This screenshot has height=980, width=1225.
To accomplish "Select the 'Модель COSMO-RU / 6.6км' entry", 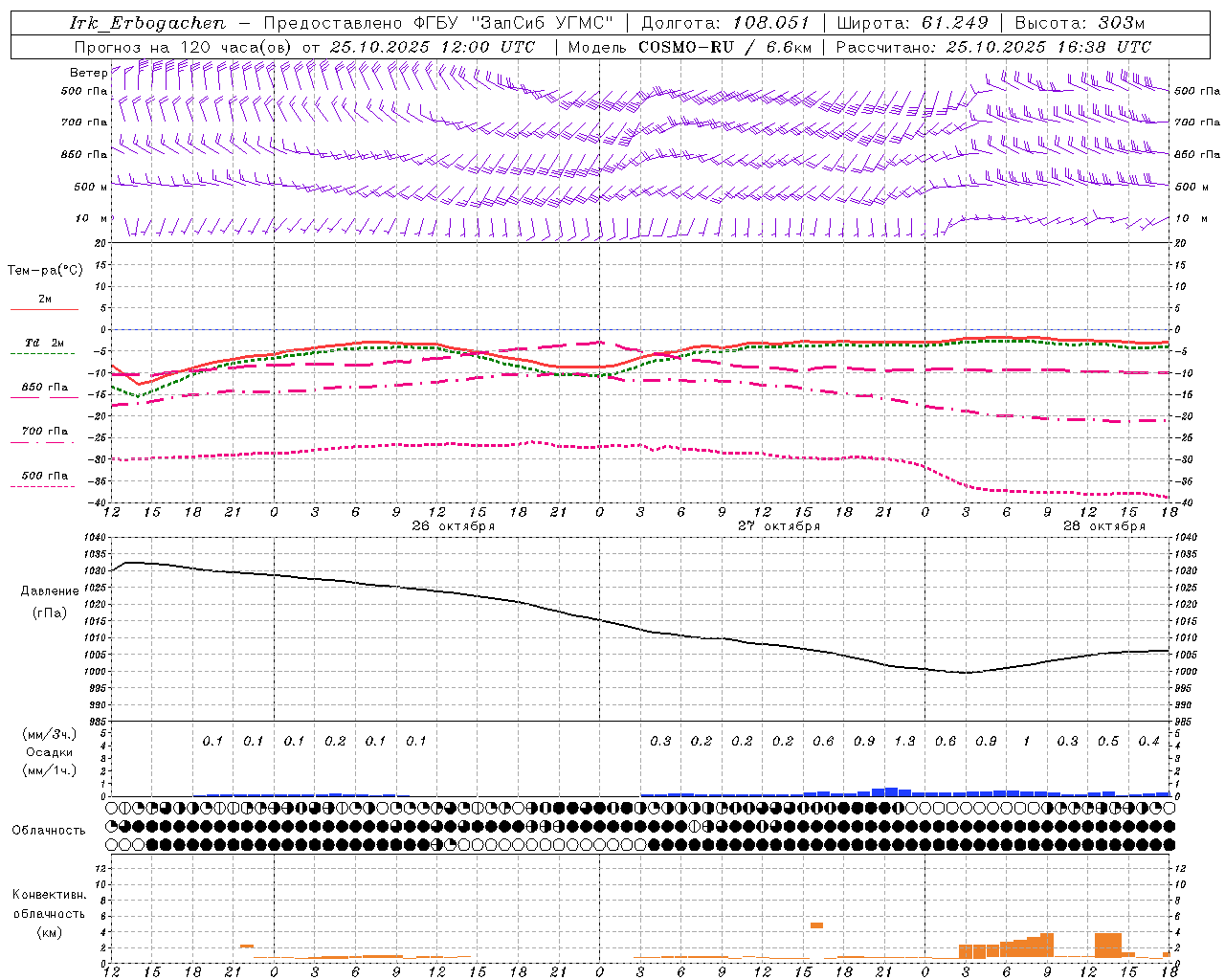I will (x=689, y=47).
